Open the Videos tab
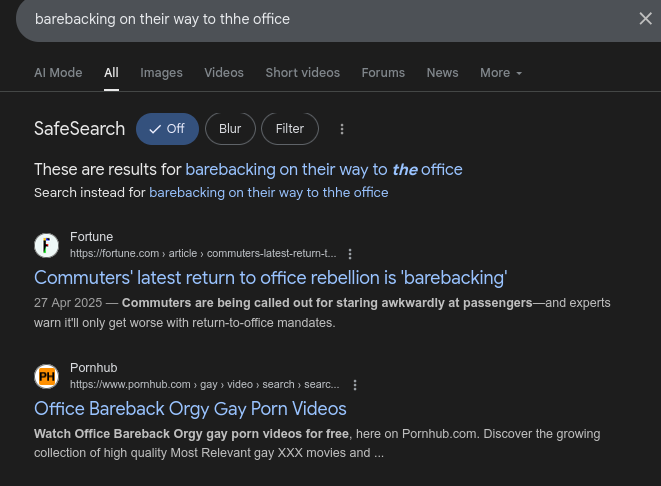 [224, 72]
